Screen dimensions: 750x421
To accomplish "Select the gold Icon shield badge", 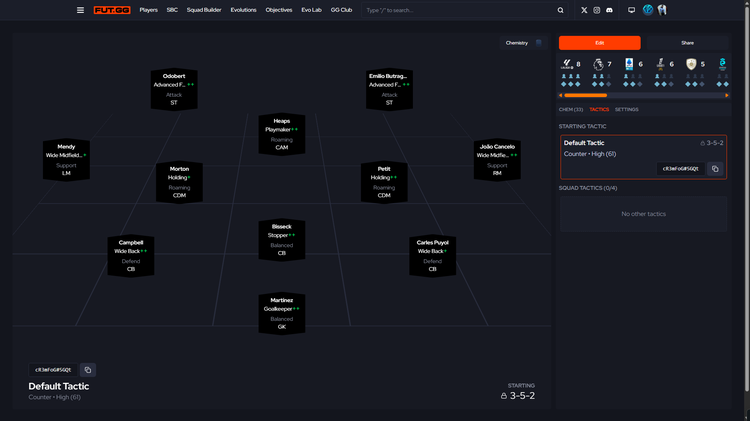I will point(691,64).
